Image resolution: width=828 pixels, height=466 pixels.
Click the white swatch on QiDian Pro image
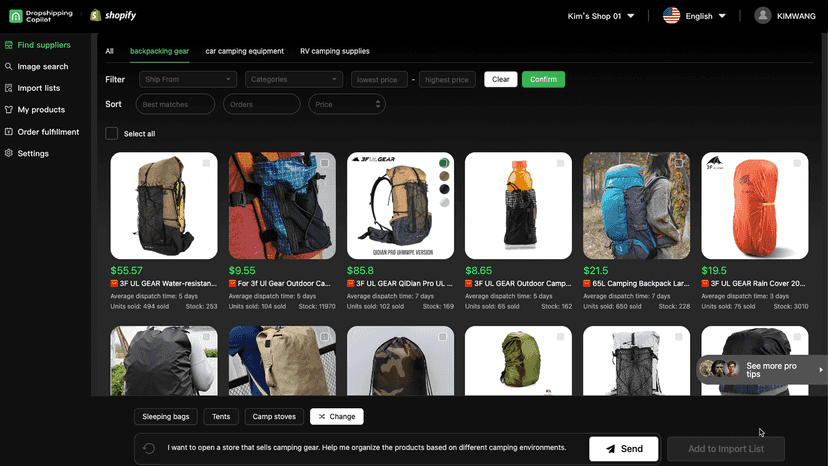pyautogui.click(x=444, y=202)
